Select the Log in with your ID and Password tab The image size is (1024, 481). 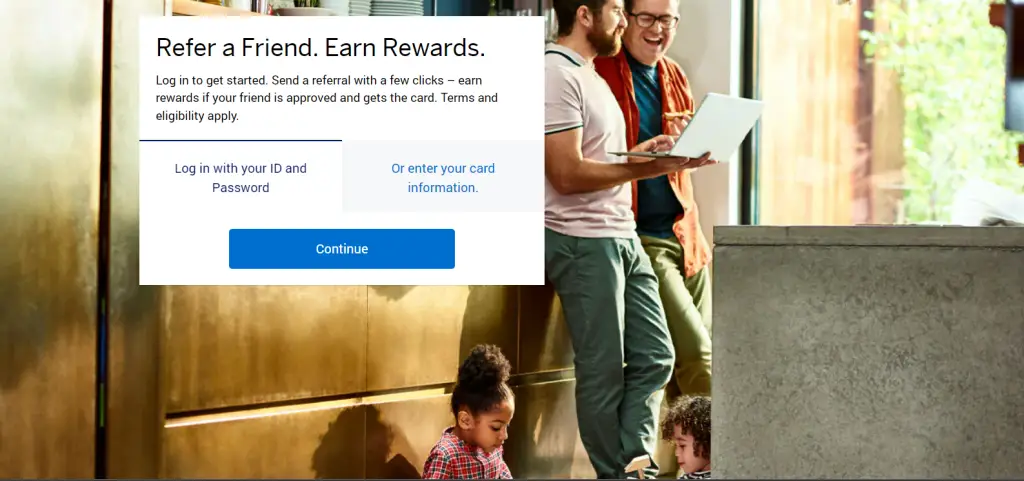pyautogui.click(x=240, y=177)
